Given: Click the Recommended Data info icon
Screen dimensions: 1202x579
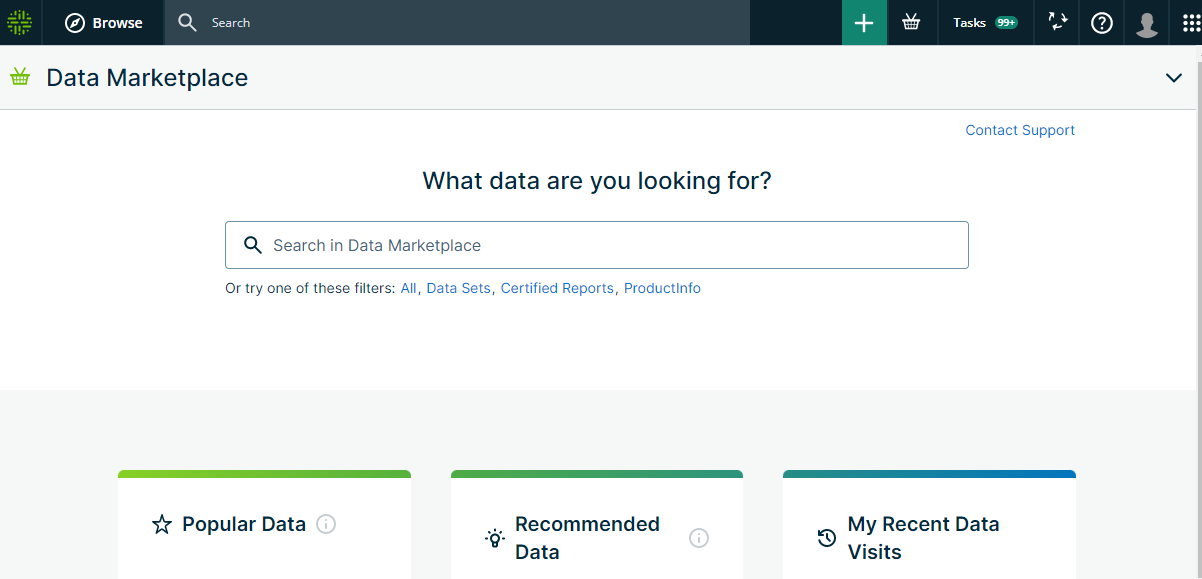Looking at the screenshot, I should pyautogui.click(x=699, y=538).
